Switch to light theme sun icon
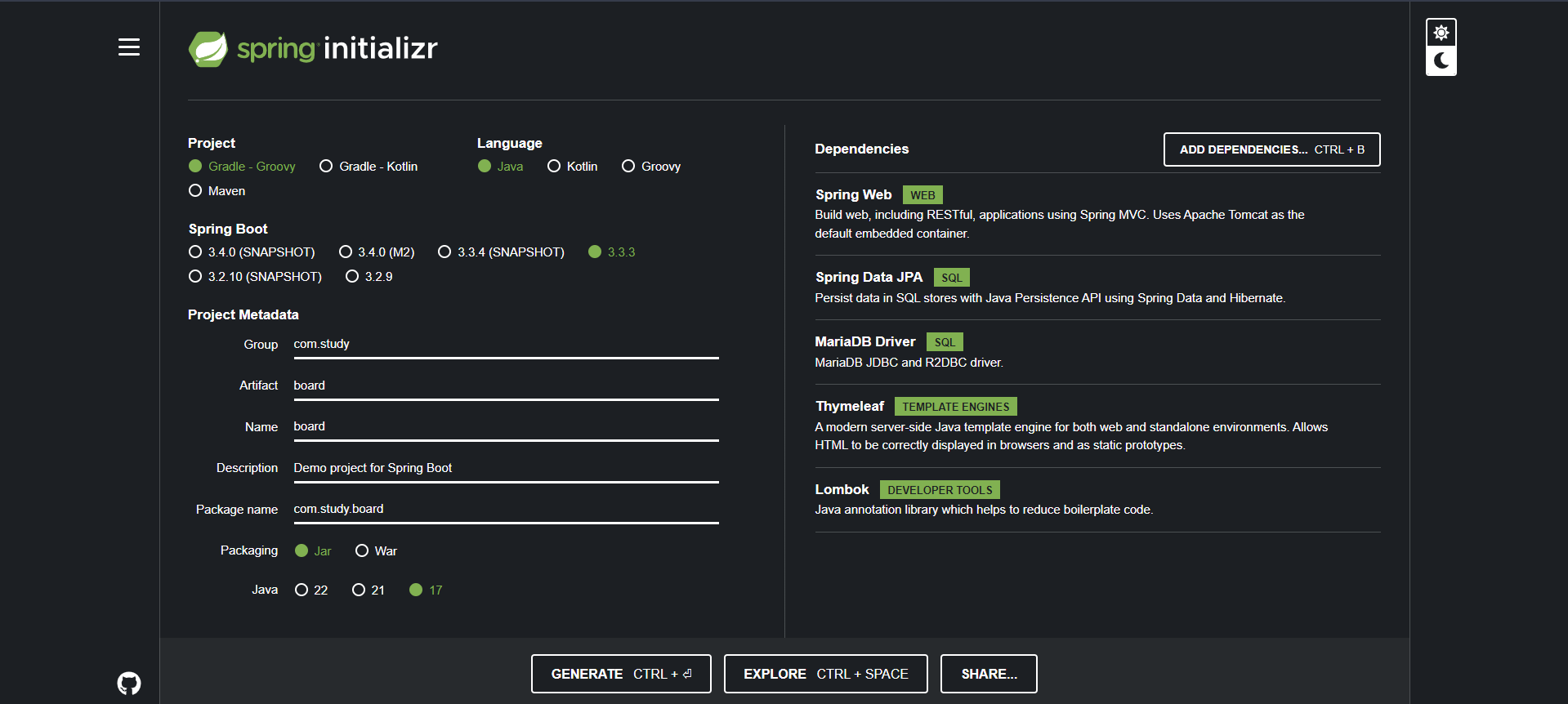The height and width of the screenshot is (704, 1568). tap(1441, 33)
